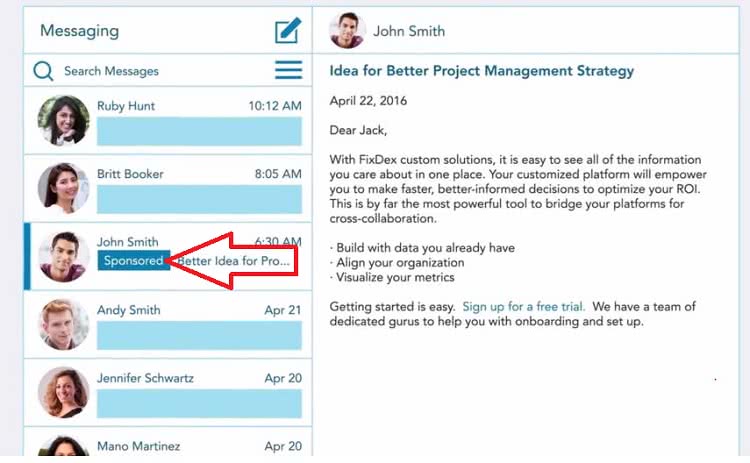
Task: Open Jennifer Schwartz conversation
Action: 168,392
